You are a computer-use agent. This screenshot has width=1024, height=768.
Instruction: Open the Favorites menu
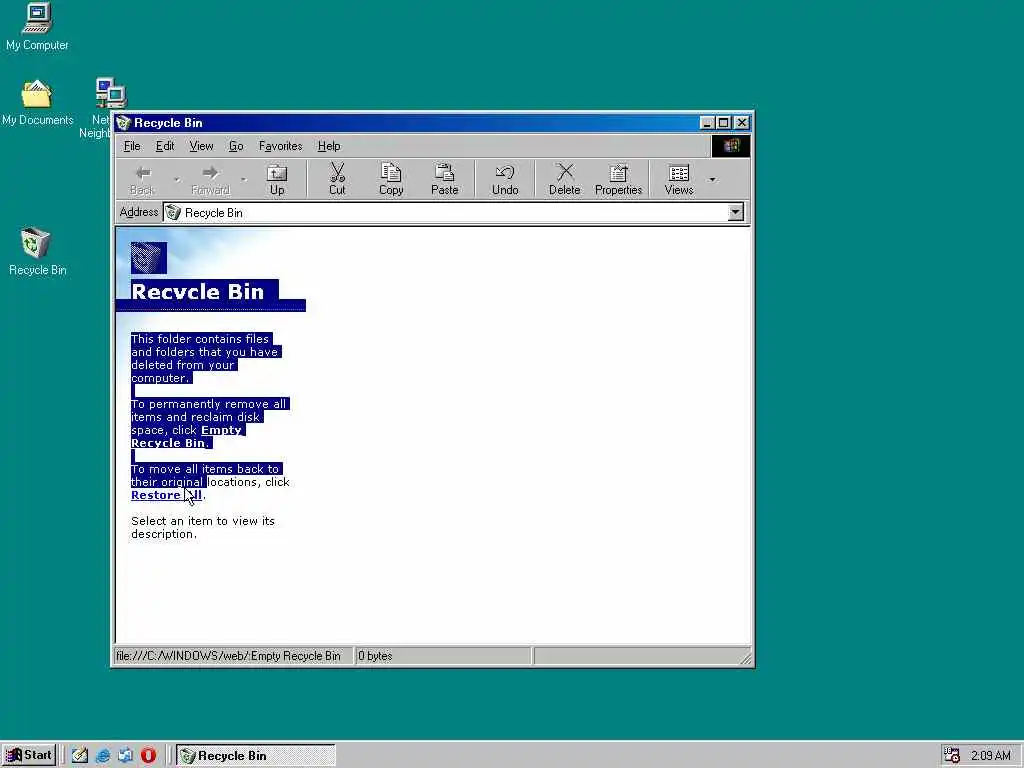pos(280,146)
